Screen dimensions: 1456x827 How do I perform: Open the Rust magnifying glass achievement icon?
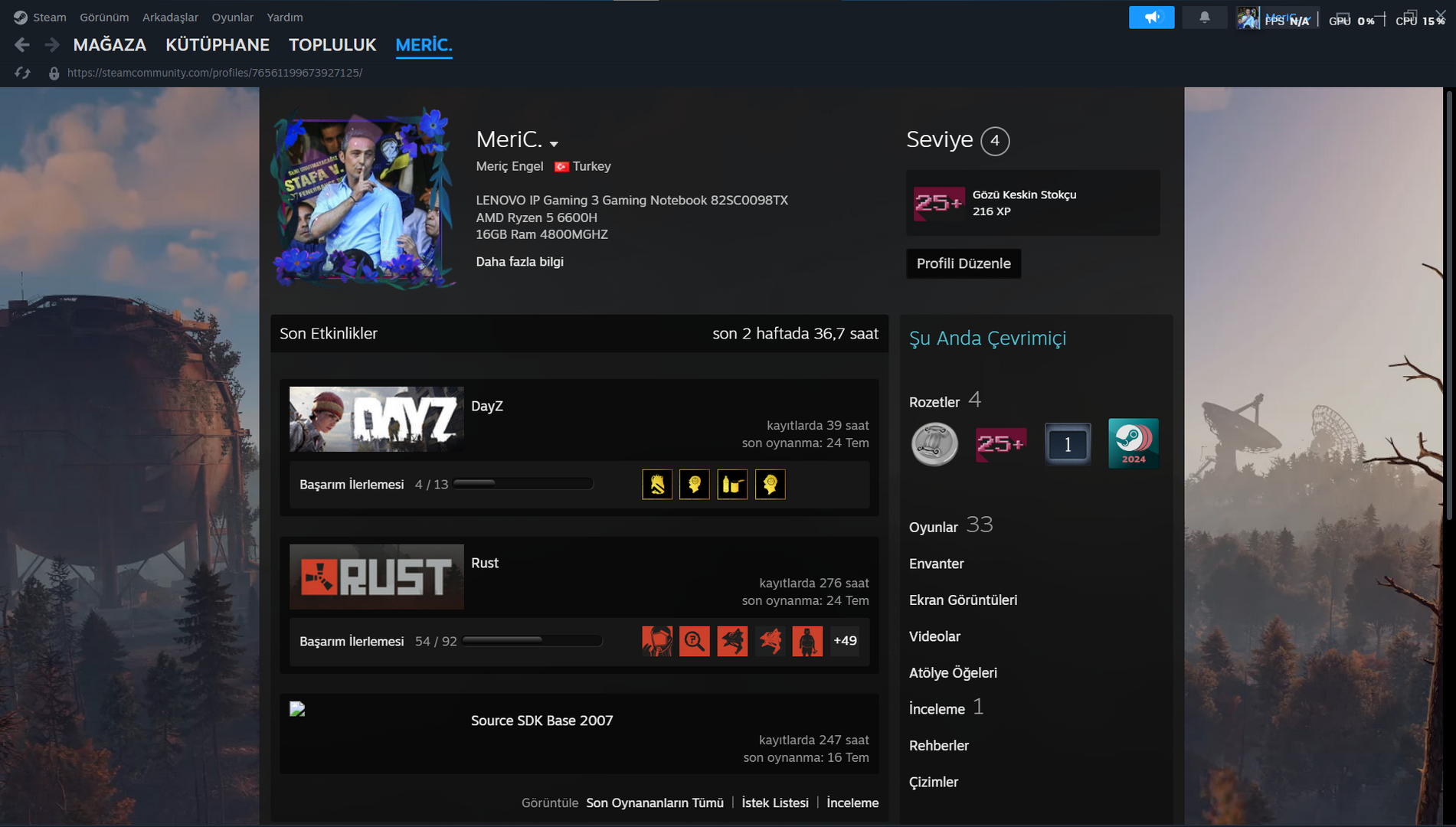(x=695, y=641)
